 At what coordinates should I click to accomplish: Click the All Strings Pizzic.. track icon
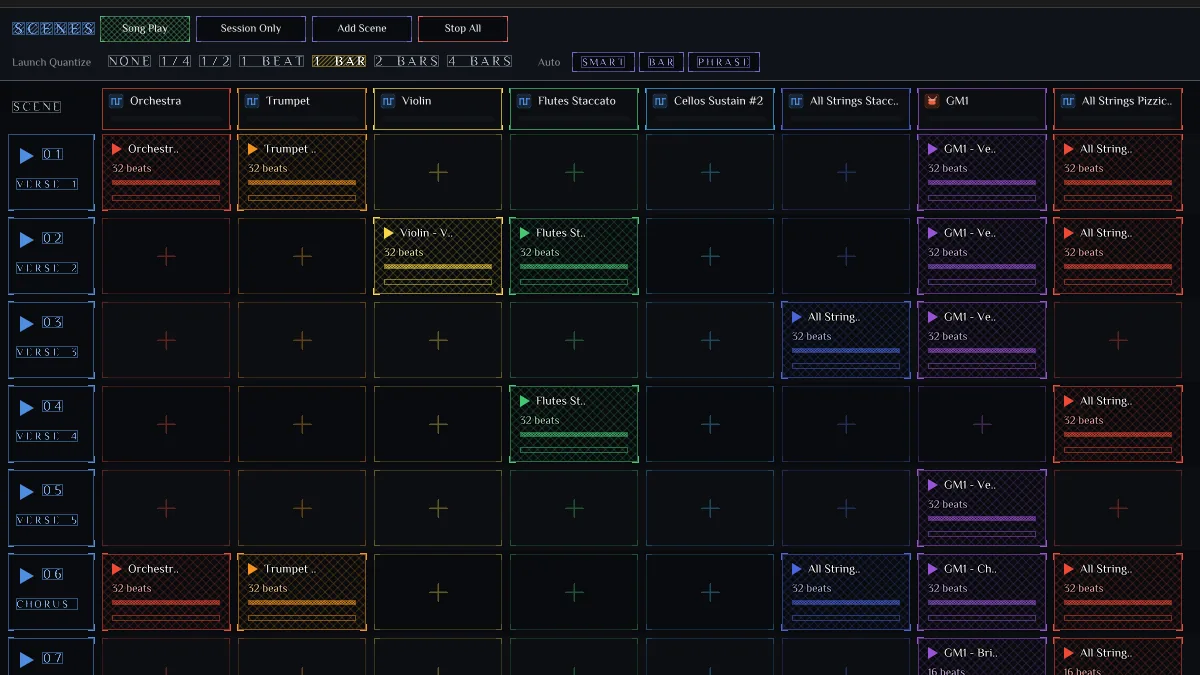[1068, 101]
